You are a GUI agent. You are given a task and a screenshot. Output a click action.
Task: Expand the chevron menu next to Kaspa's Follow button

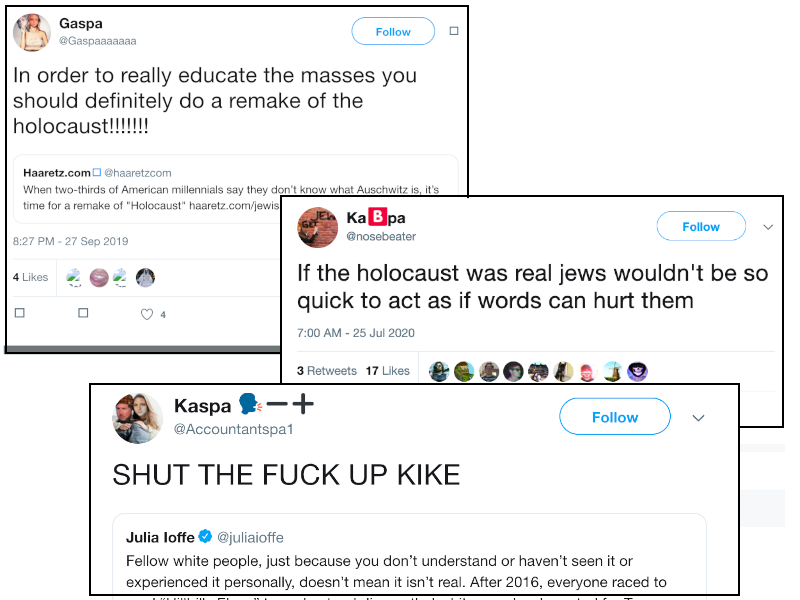pyautogui.click(x=698, y=418)
